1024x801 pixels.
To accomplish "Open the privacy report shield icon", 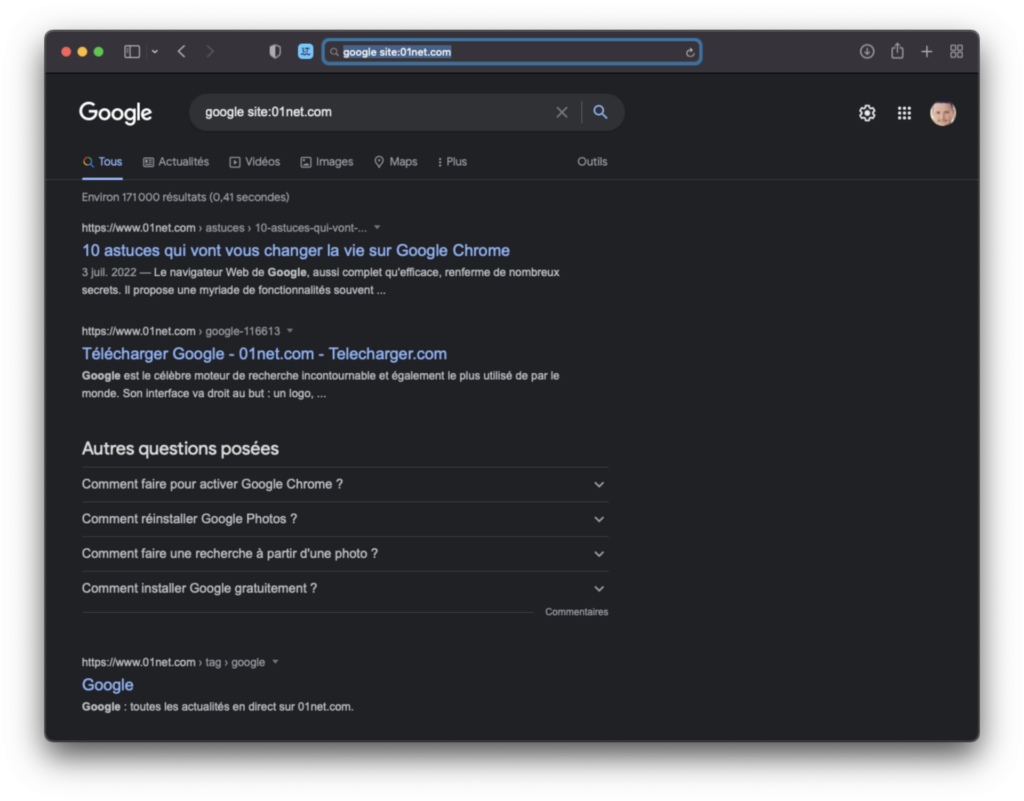I will (x=275, y=52).
